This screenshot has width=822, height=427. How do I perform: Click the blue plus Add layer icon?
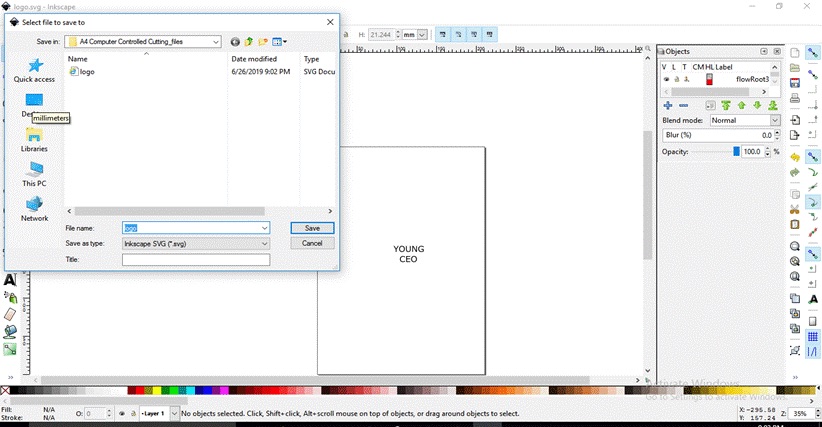click(x=668, y=105)
